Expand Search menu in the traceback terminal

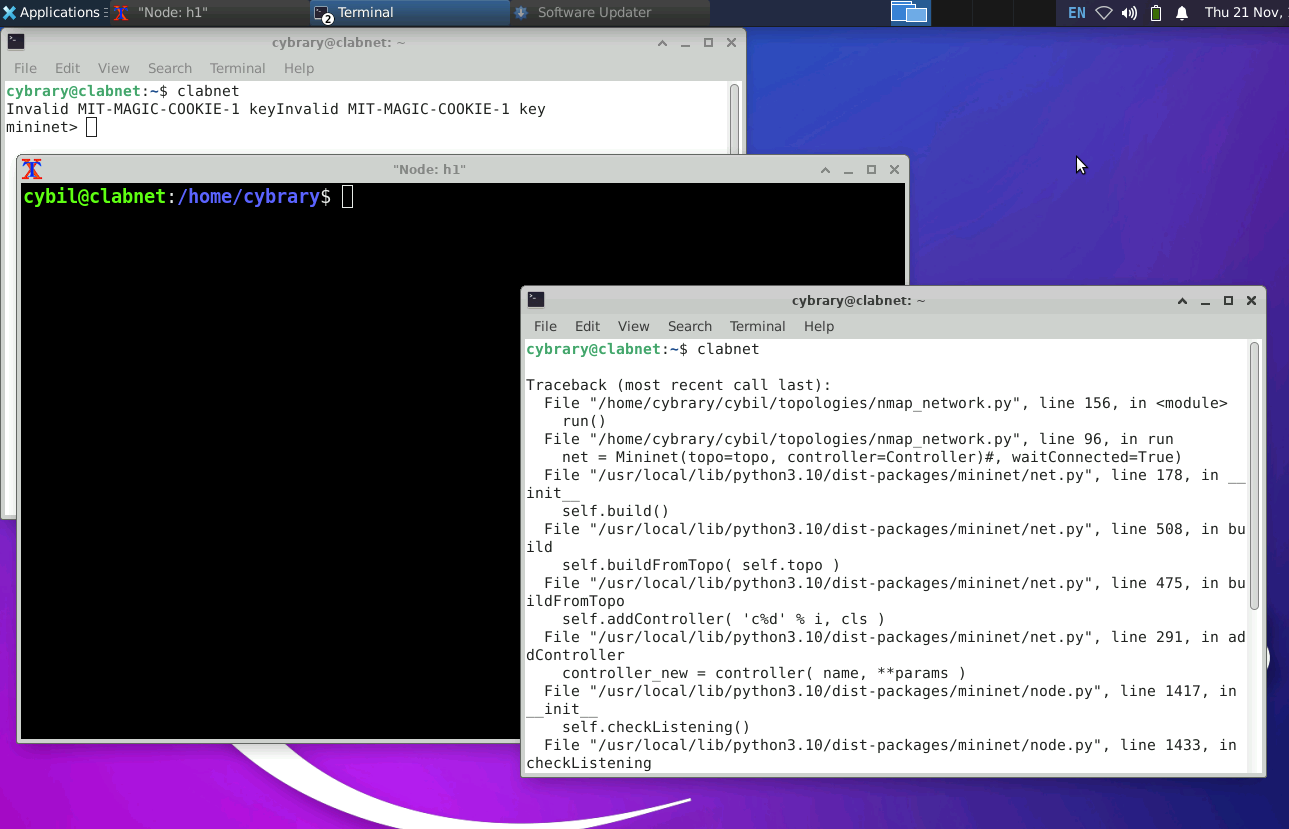[x=689, y=326]
